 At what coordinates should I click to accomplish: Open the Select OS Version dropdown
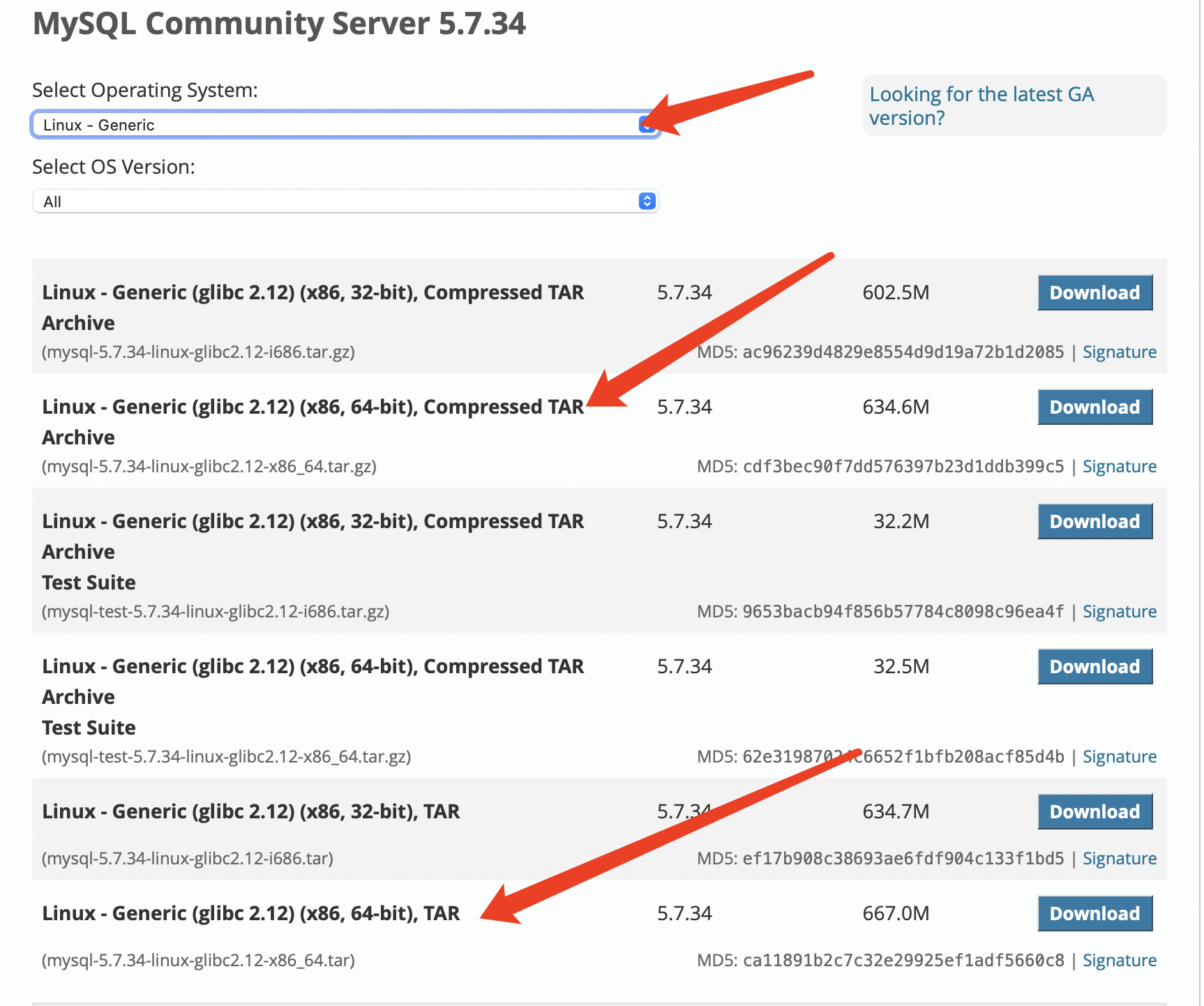[345, 202]
